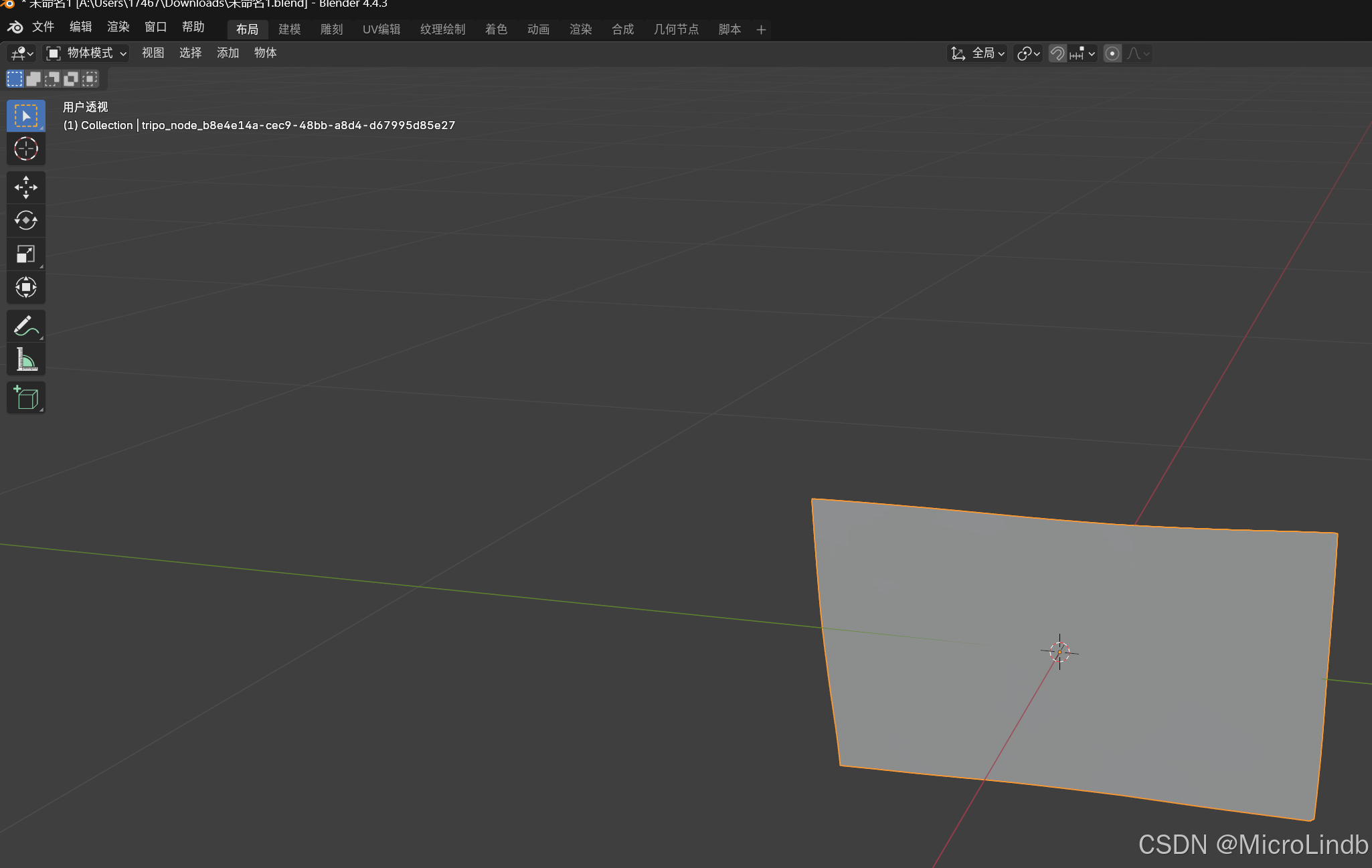Viewport: 1372px width, 868px height.
Task: Activate the Rotate tool
Action: tap(26, 220)
